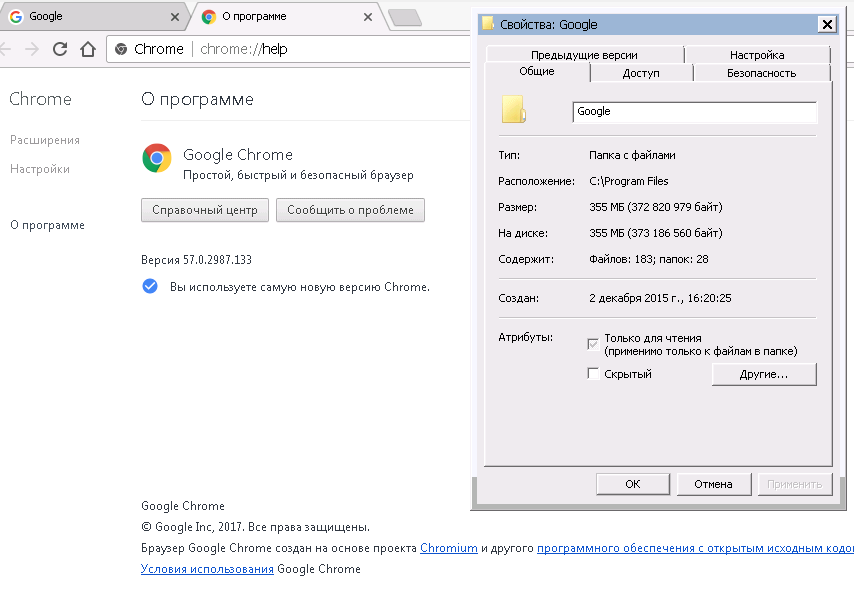Open the Chromium project link

449,548
